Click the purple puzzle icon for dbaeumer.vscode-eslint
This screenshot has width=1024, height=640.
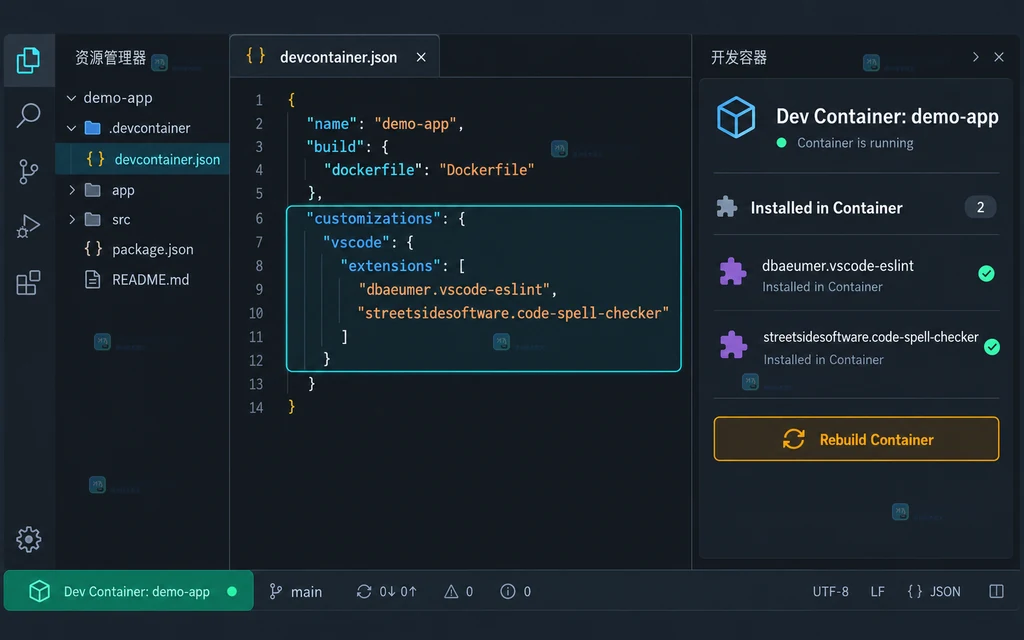pyautogui.click(x=733, y=272)
